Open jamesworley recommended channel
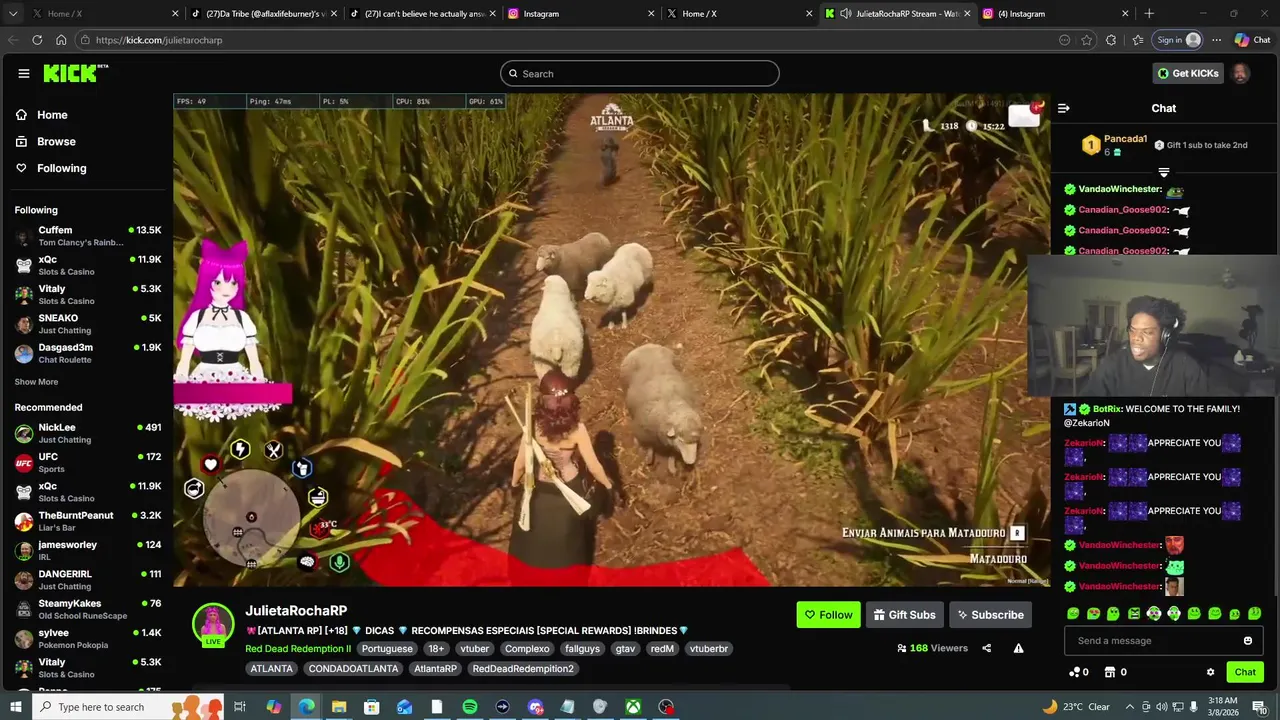1280x720 pixels. [x=87, y=550]
